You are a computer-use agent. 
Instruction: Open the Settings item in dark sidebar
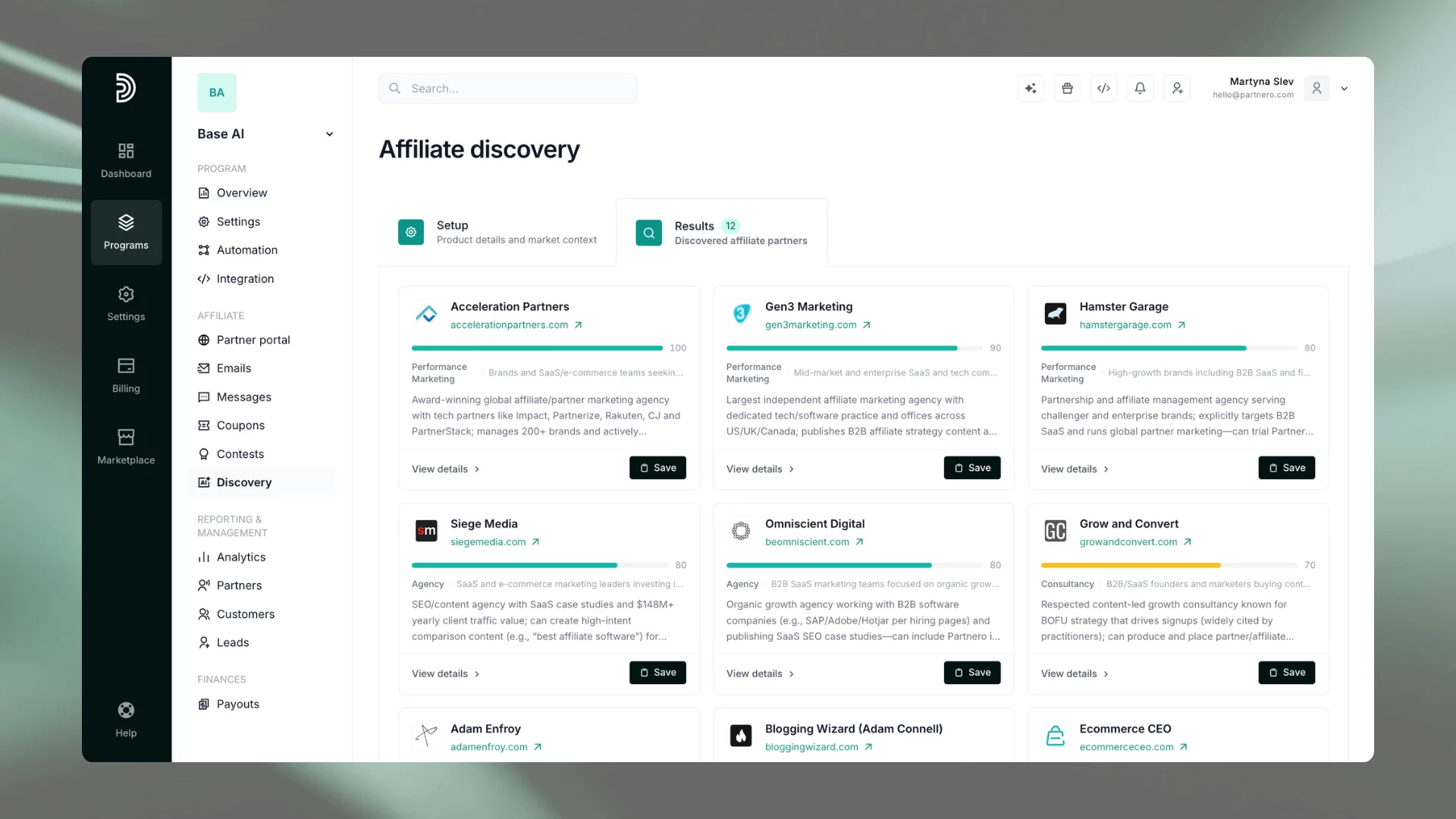pos(126,304)
